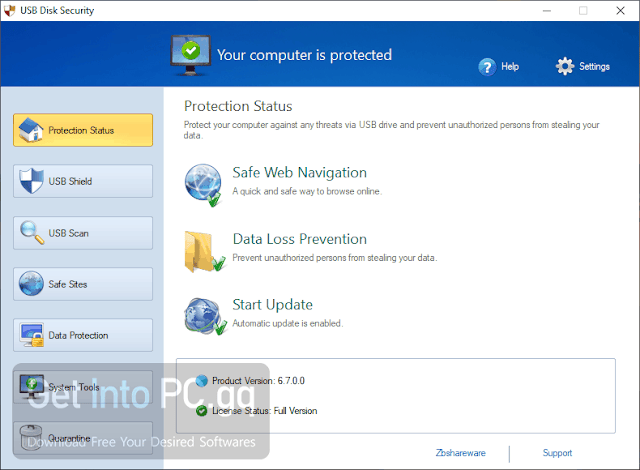This screenshot has width=640, height=470.
Task: Open Data Loss Prevention heading
Action: (300, 239)
